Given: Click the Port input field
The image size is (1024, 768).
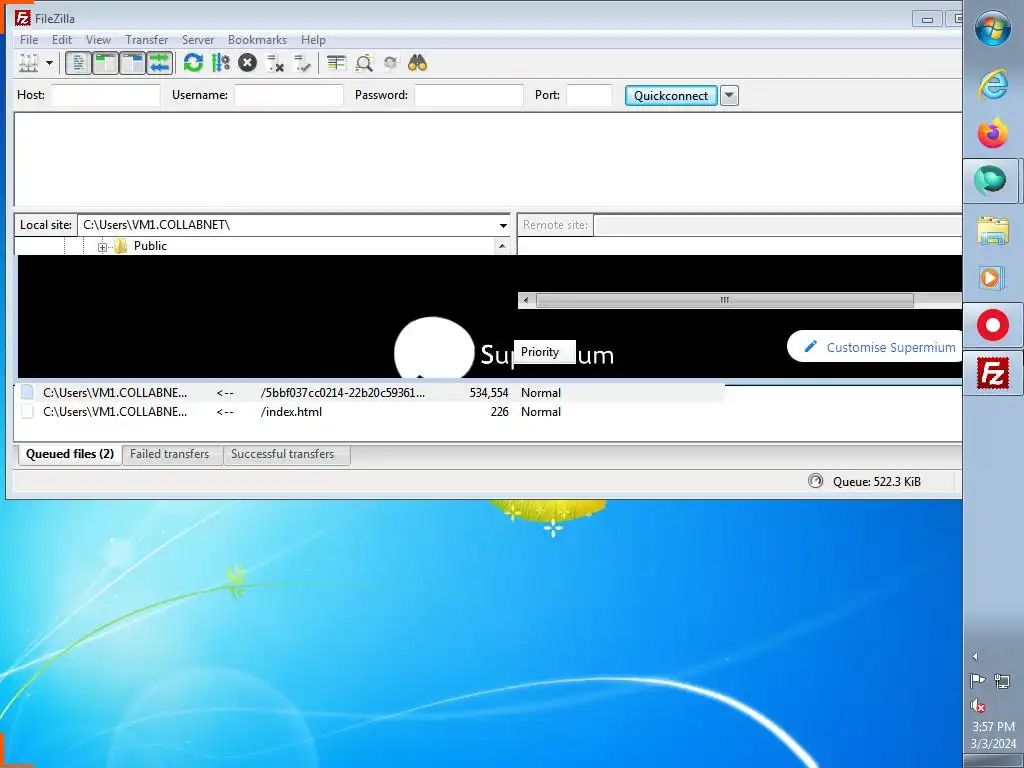Looking at the screenshot, I should (x=589, y=95).
